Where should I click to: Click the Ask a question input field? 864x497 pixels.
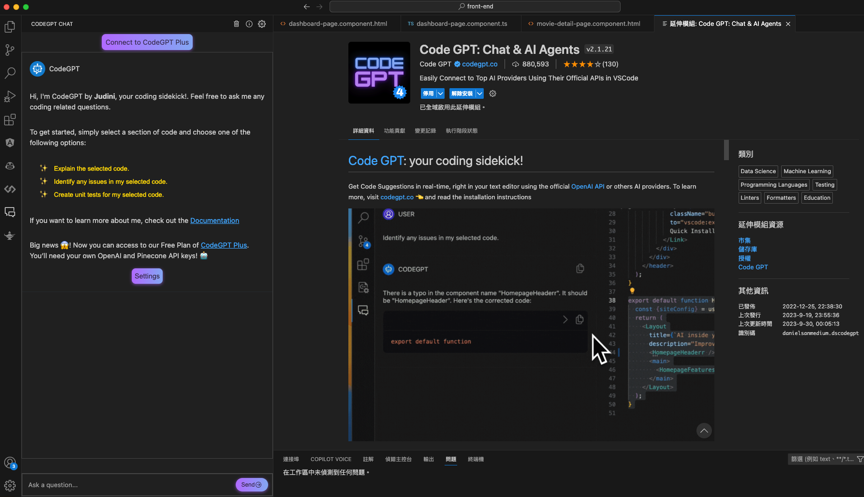point(129,485)
